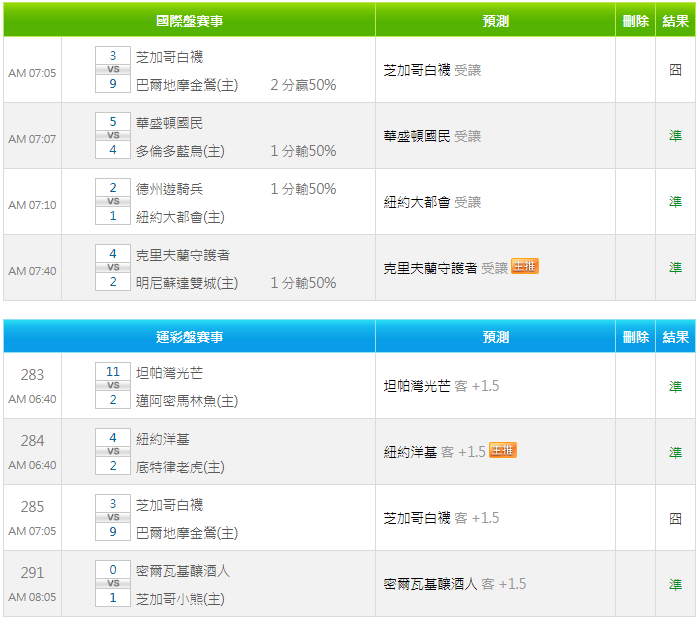This screenshot has width=699, height=621.
Task: Click the 囧 result for 芝加哥白襪 受讓
Action: click(x=675, y=70)
